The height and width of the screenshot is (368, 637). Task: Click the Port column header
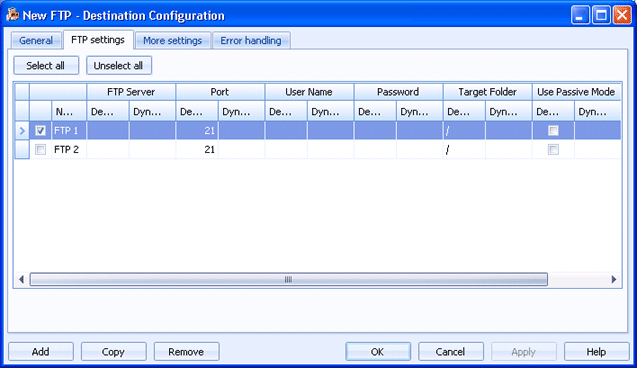coord(220,92)
